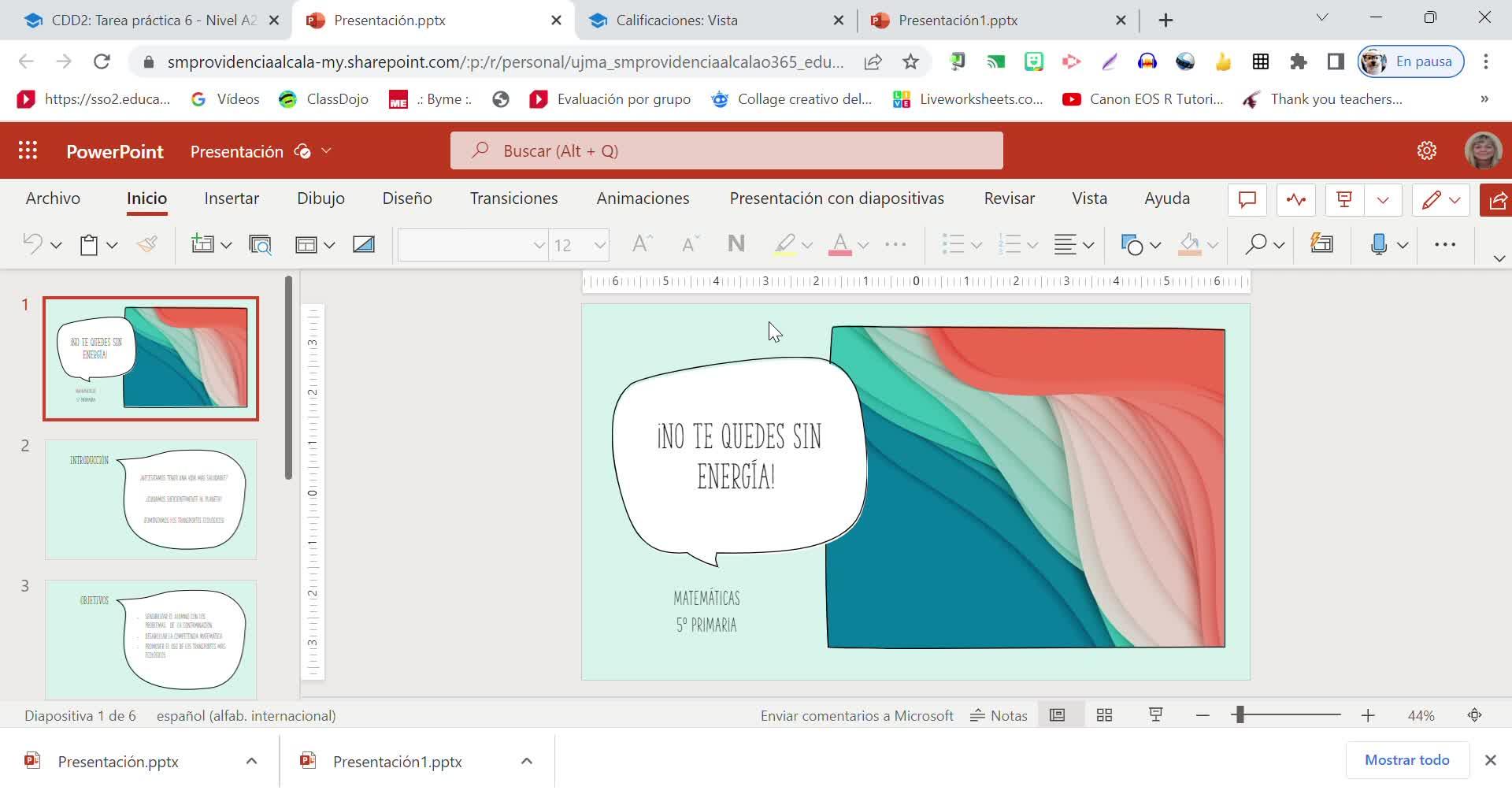Click the Fit slide to window icon
This screenshot has width=1512, height=794.
tap(1474, 715)
